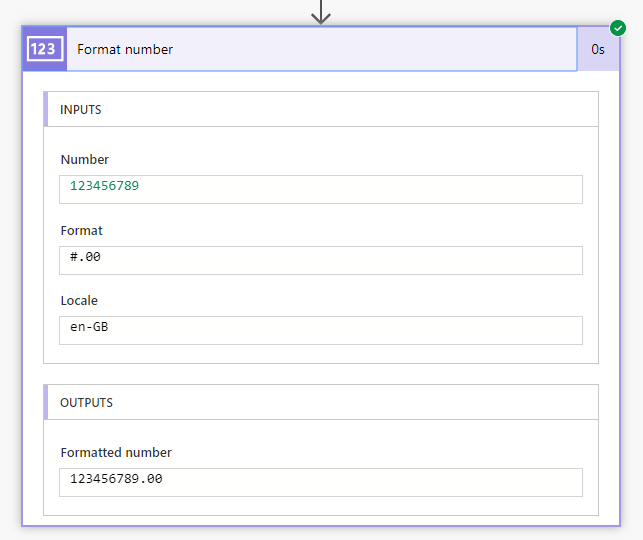Click the 0s duration label

tap(597, 50)
